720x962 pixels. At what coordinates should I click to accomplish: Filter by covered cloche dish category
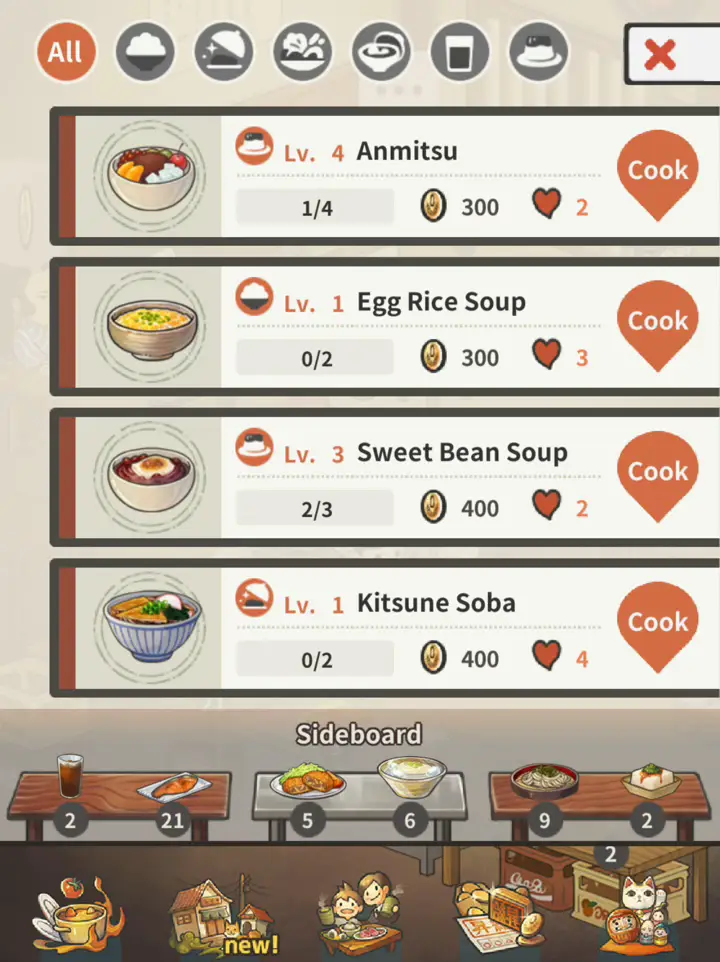[223, 52]
